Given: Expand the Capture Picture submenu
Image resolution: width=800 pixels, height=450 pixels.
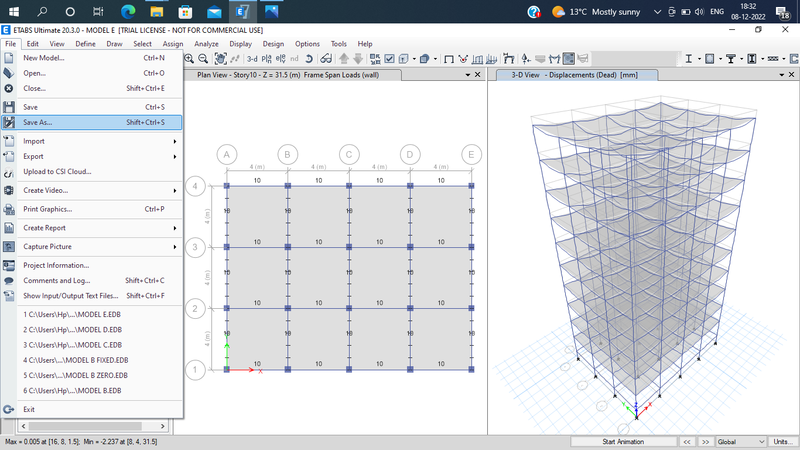Looking at the screenshot, I should coord(175,246).
